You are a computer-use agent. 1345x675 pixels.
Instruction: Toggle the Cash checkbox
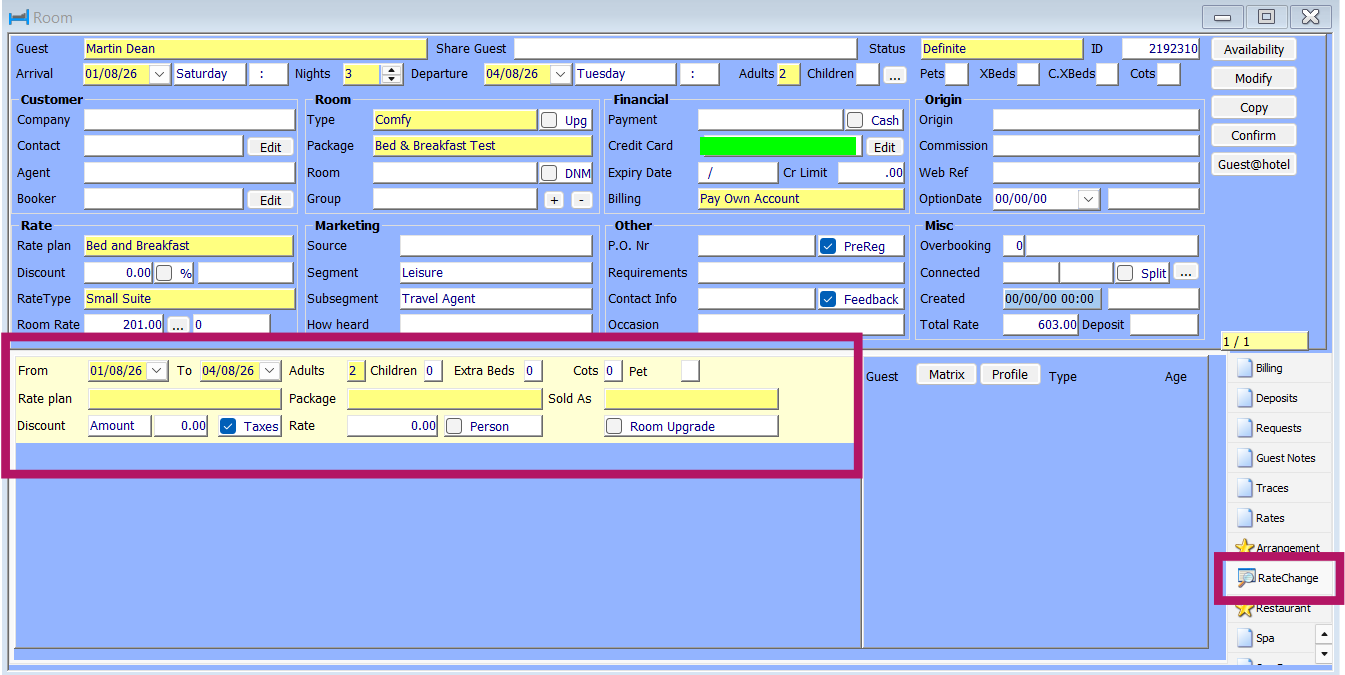(855, 120)
